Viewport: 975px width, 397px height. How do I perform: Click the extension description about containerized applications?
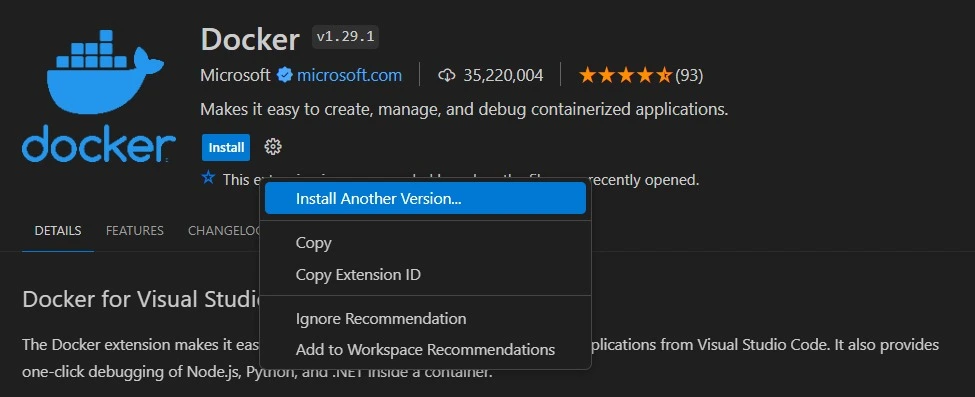point(464,110)
